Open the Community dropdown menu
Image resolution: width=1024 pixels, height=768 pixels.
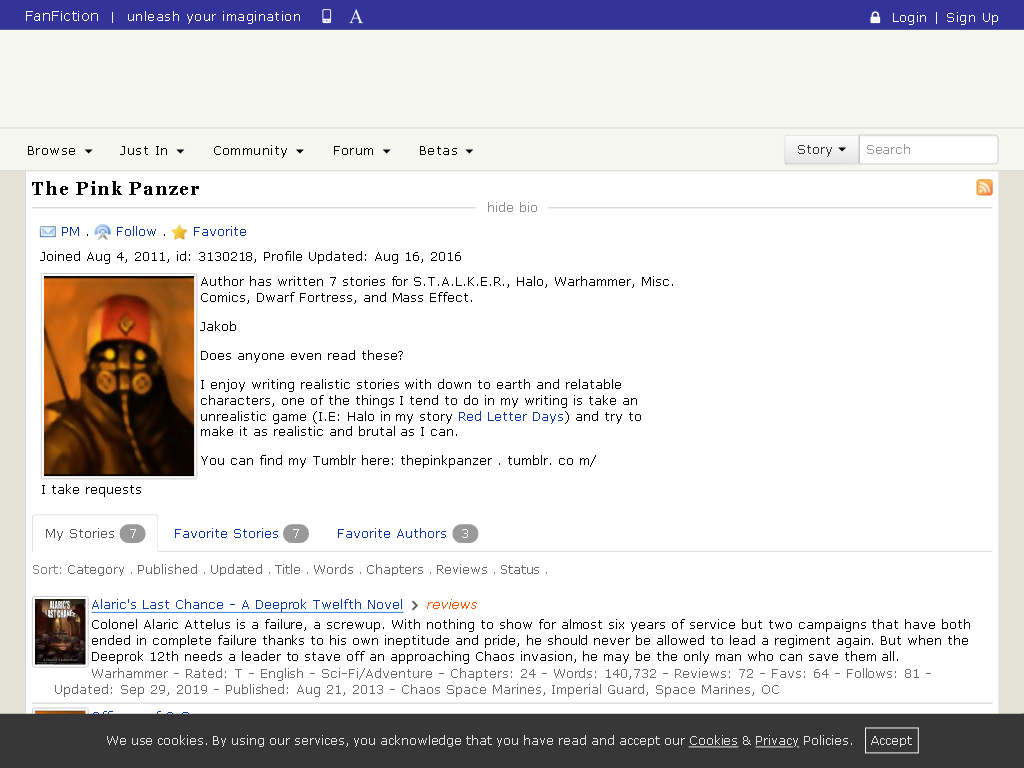(x=258, y=151)
